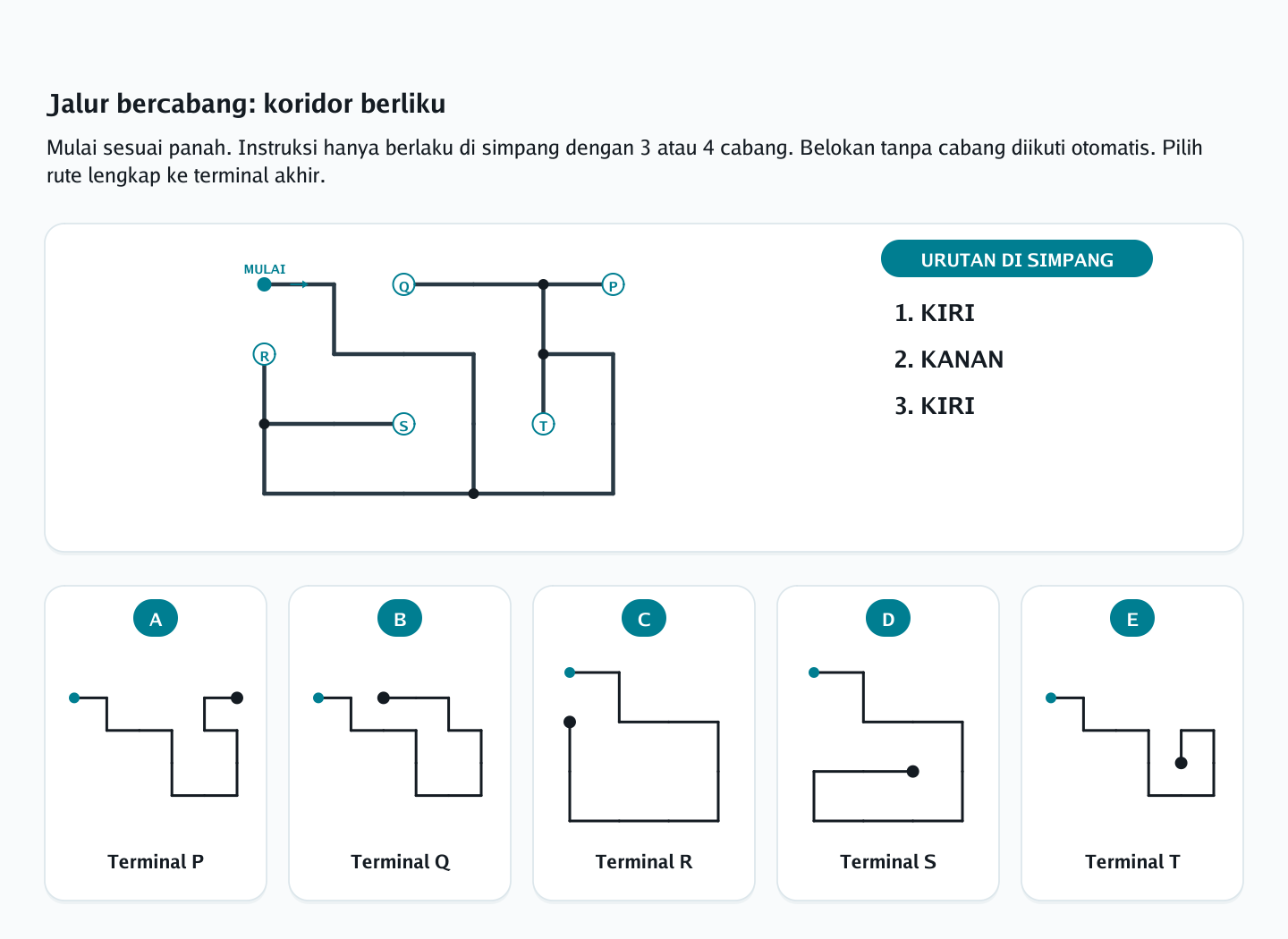Select answer badge D

click(888, 619)
